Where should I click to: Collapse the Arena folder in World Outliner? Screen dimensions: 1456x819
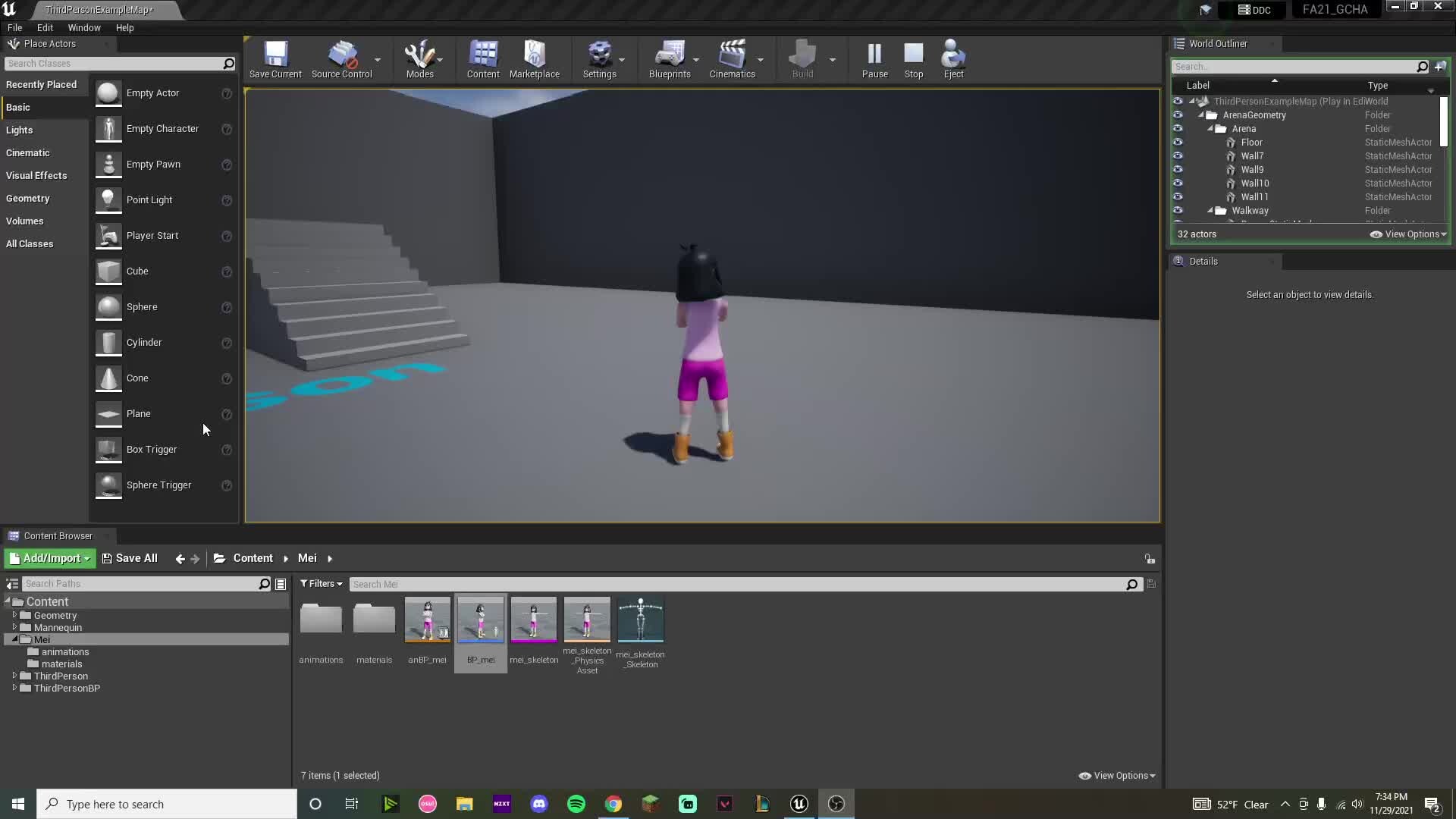1209,128
